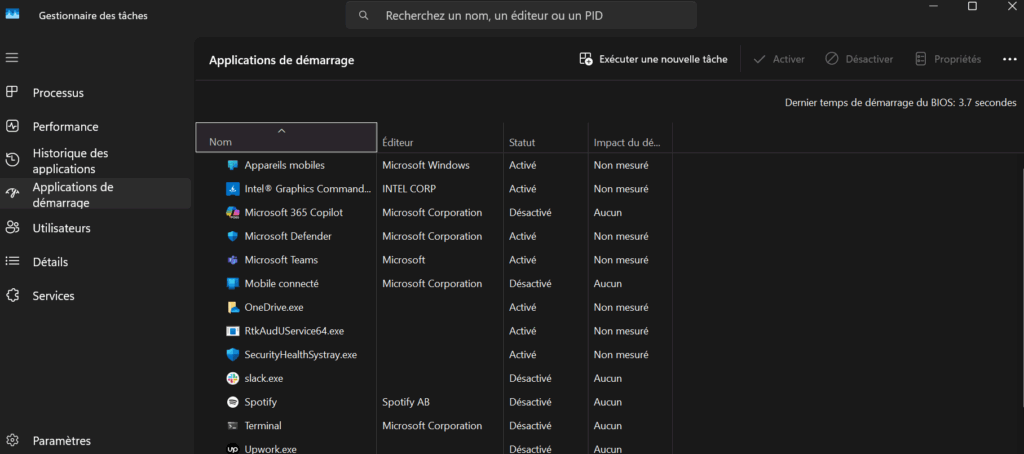Click the search box for name, publisher or PID
The image size is (1024, 454).
click(521, 15)
